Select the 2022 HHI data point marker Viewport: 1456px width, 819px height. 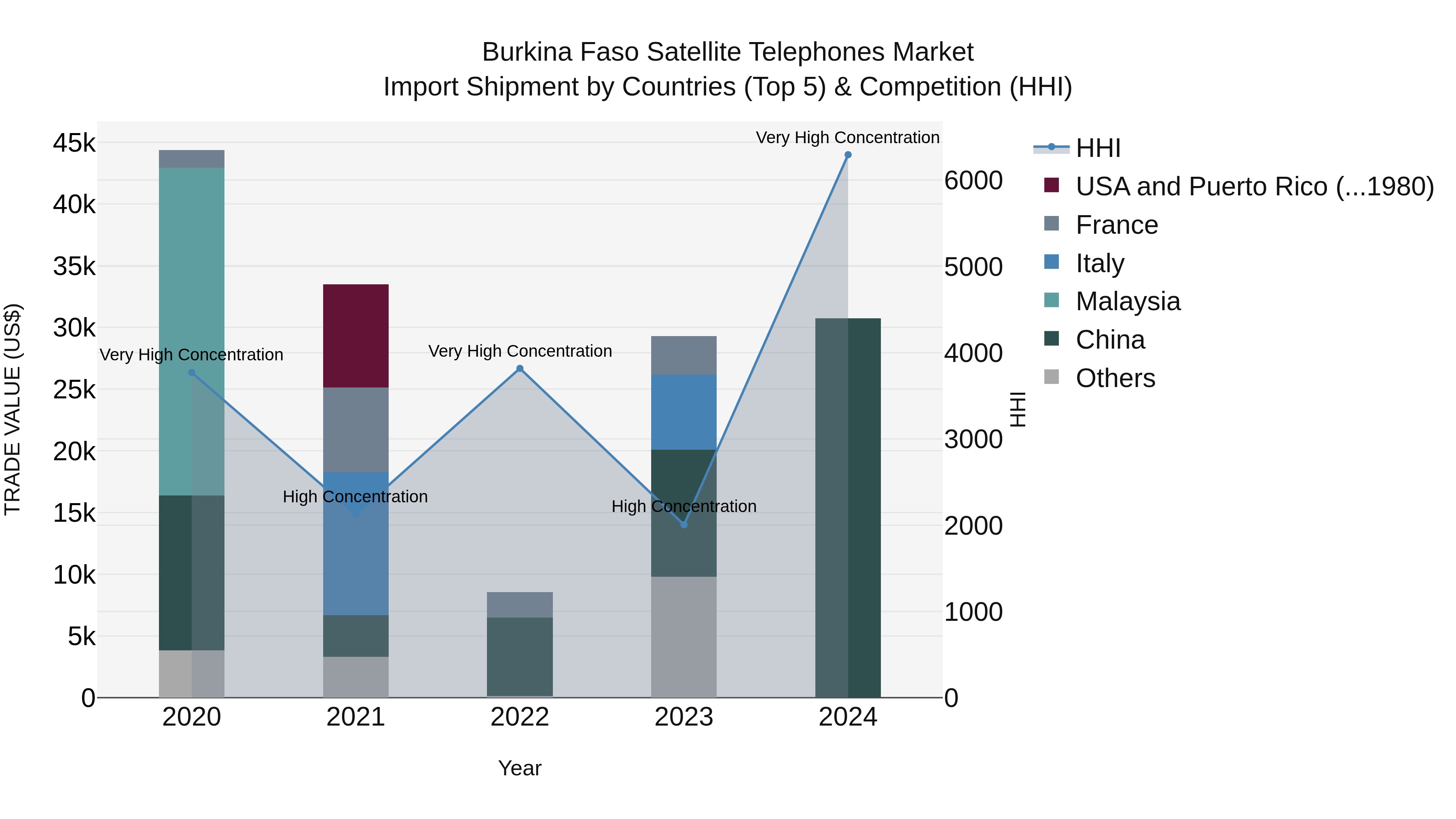[520, 369]
